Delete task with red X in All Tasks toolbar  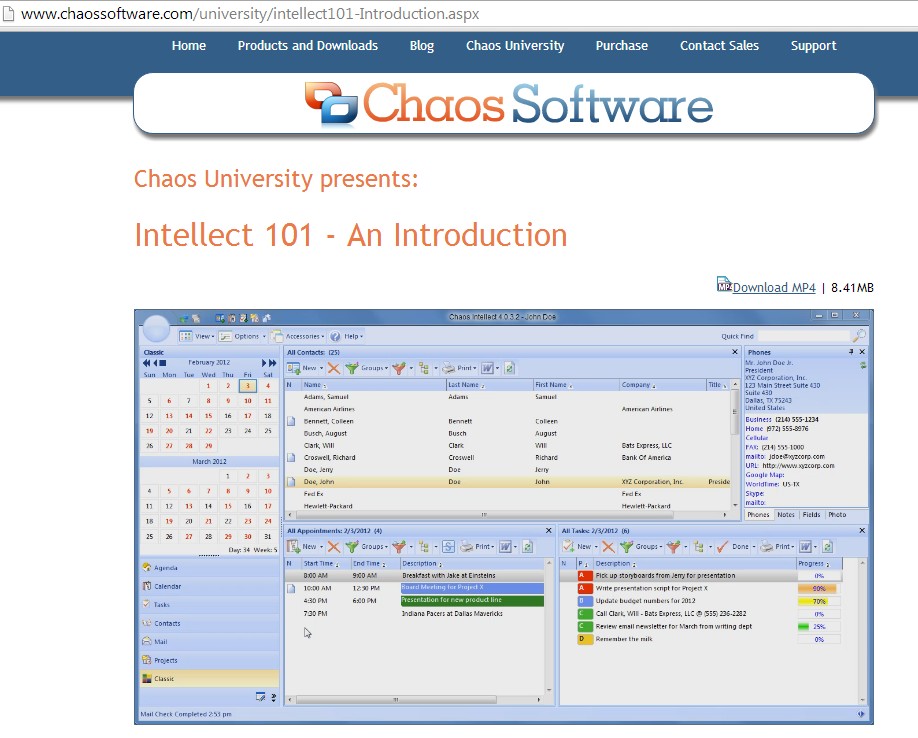(608, 547)
